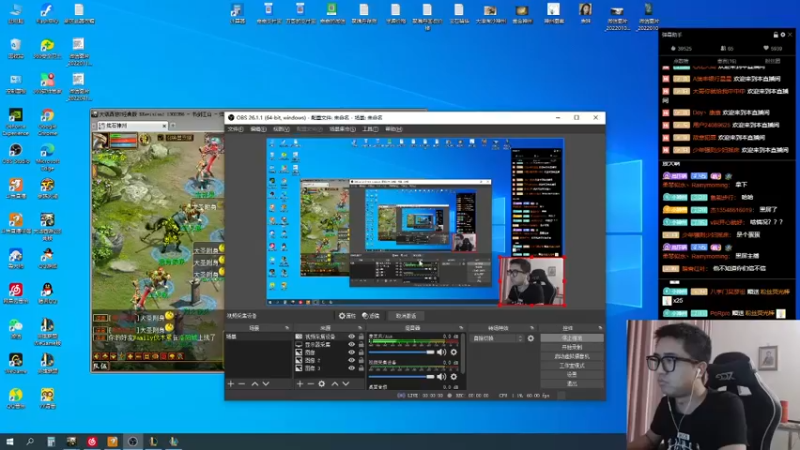This screenshot has height=450, width=800.
Task: Open OBS 设置 settings button
Action: (572, 374)
